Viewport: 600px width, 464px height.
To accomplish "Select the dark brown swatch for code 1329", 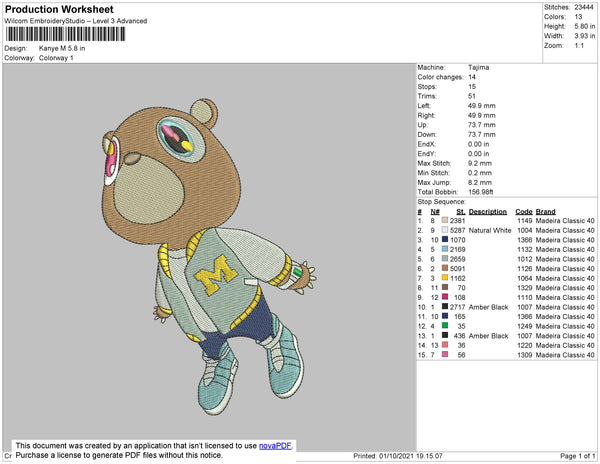I will pos(445,288).
